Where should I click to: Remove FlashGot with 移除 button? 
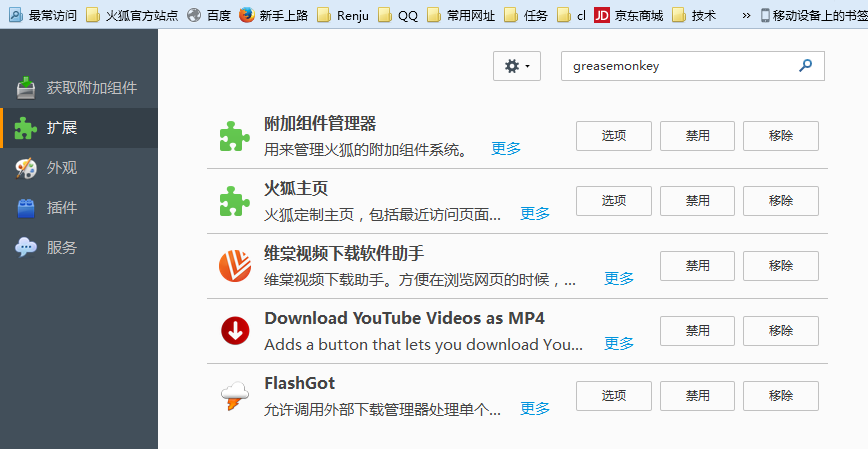[781, 396]
